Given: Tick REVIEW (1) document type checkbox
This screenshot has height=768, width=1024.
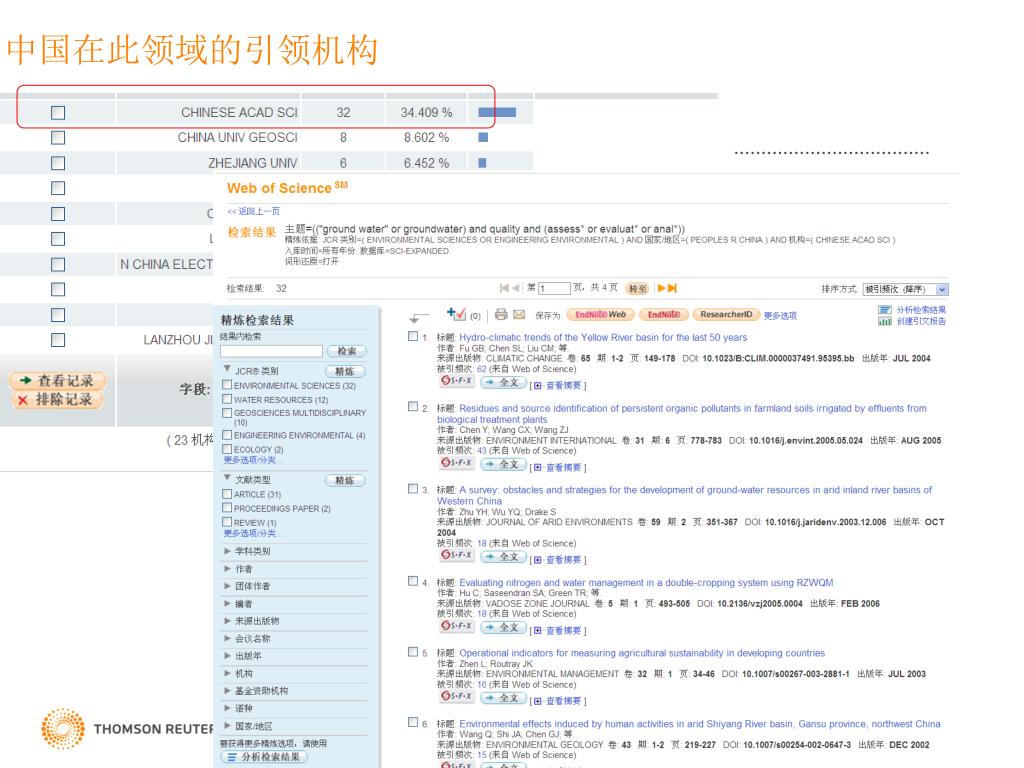Looking at the screenshot, I should pyautogui.click(x=227, y=522).
